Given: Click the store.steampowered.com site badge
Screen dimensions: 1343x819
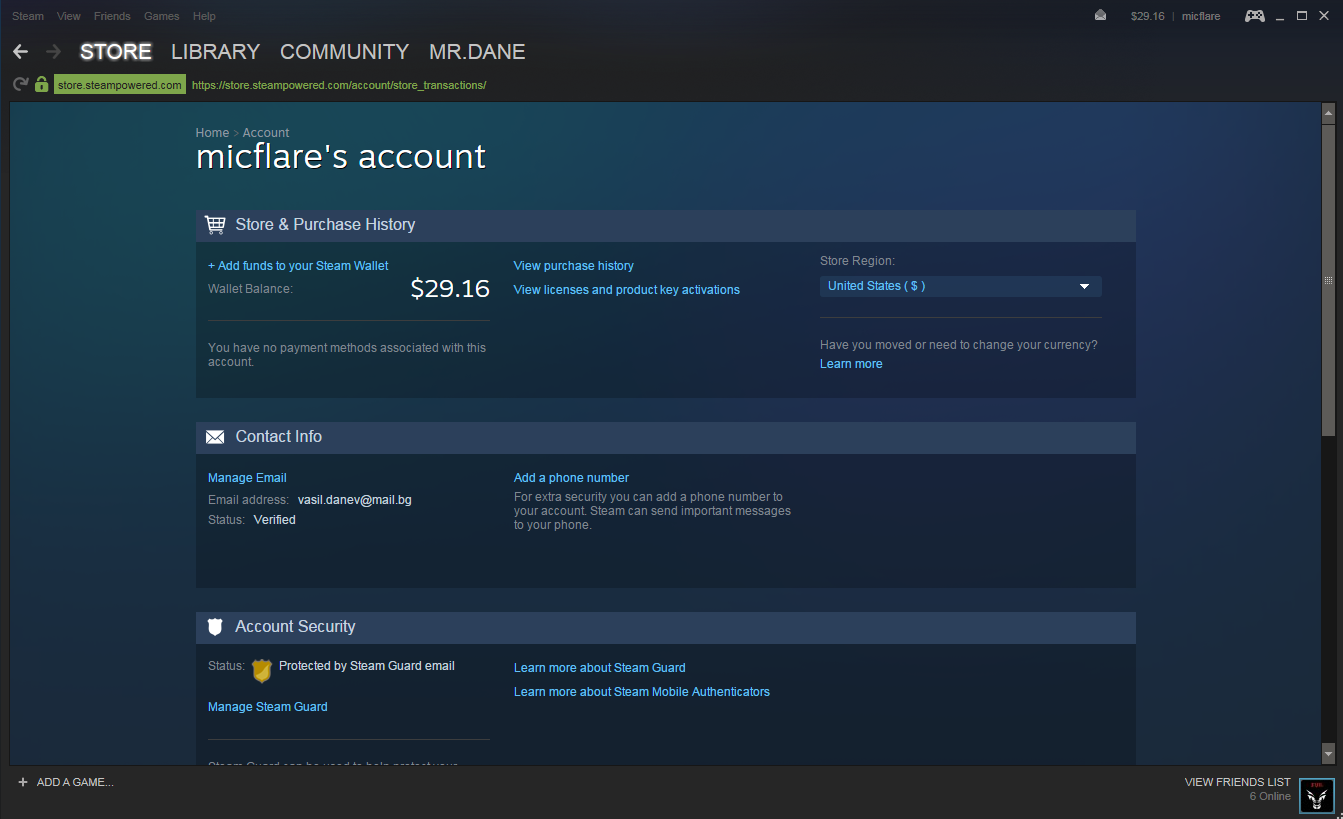Looking at the screenshot, I should coord(120,85).
